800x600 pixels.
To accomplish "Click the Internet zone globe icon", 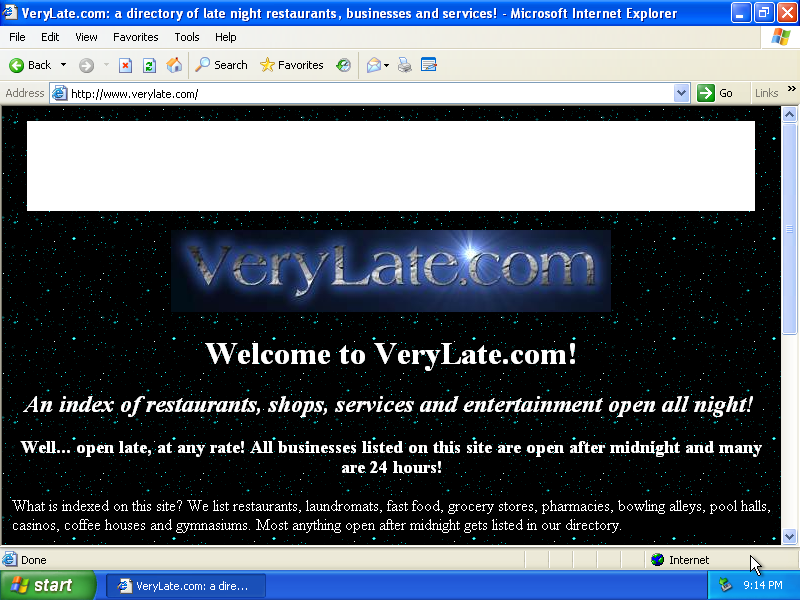I will click(x=658, y=560).
